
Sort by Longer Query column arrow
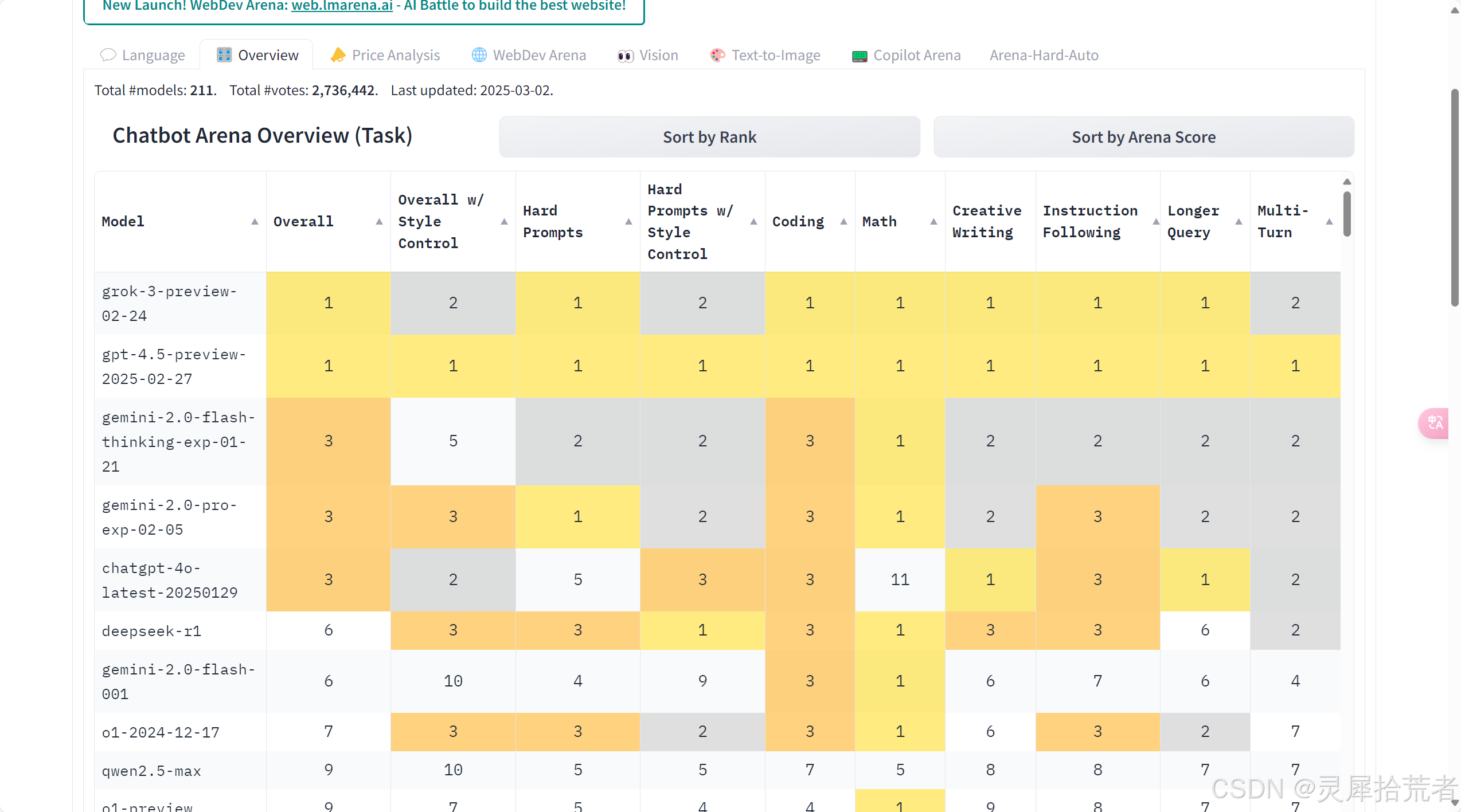click(1239, 222)
